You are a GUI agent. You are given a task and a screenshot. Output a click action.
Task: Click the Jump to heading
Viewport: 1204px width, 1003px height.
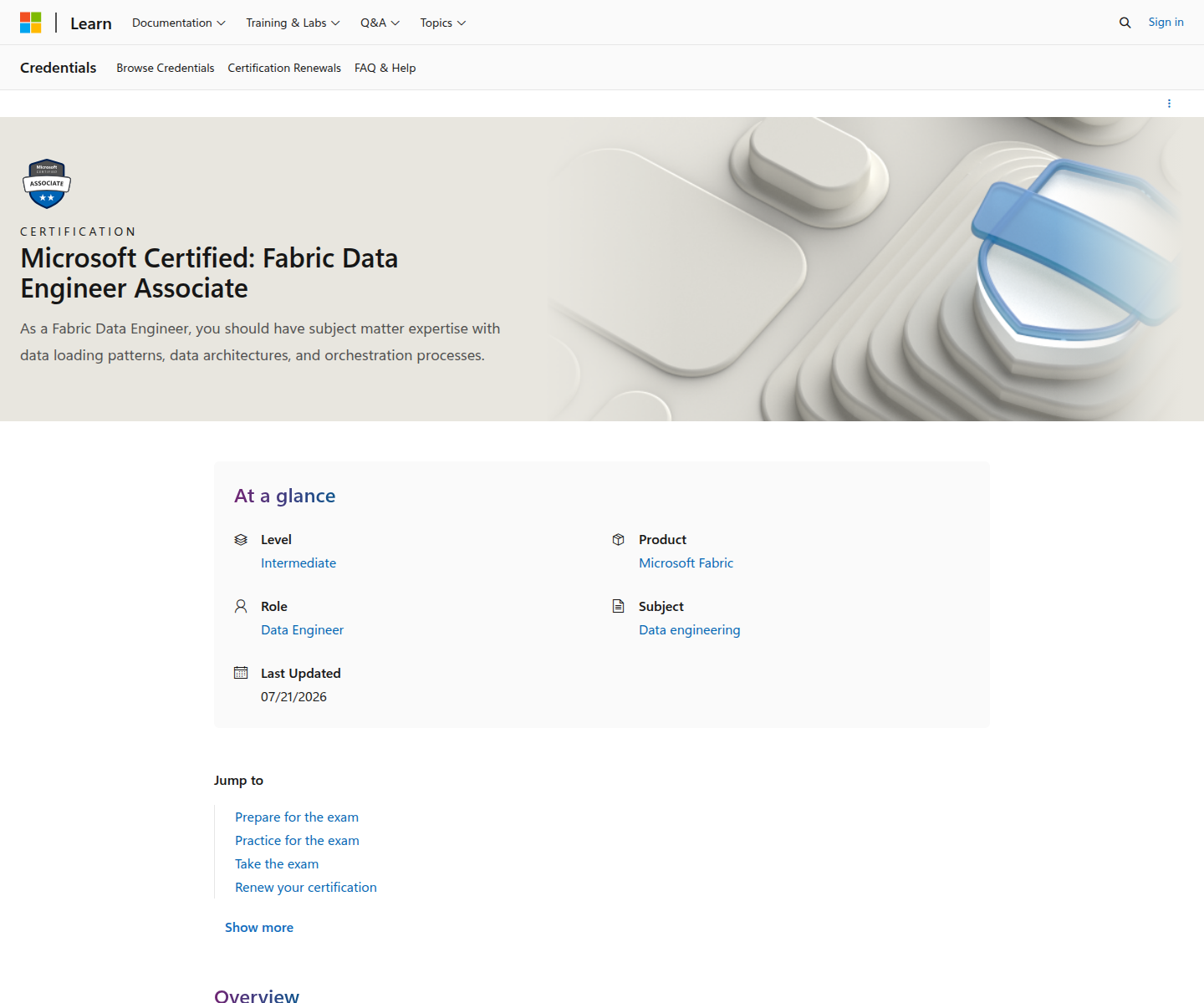pyautogui.click(x=238, y=781)
